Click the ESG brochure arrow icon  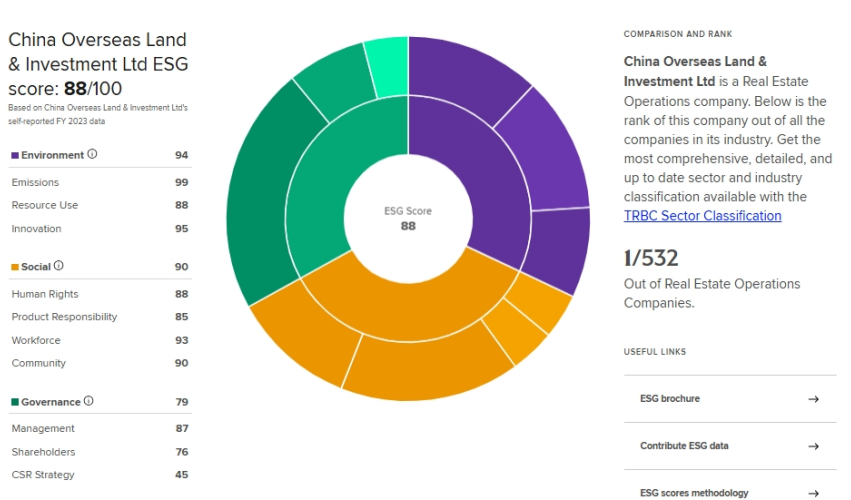coord(813,399)
